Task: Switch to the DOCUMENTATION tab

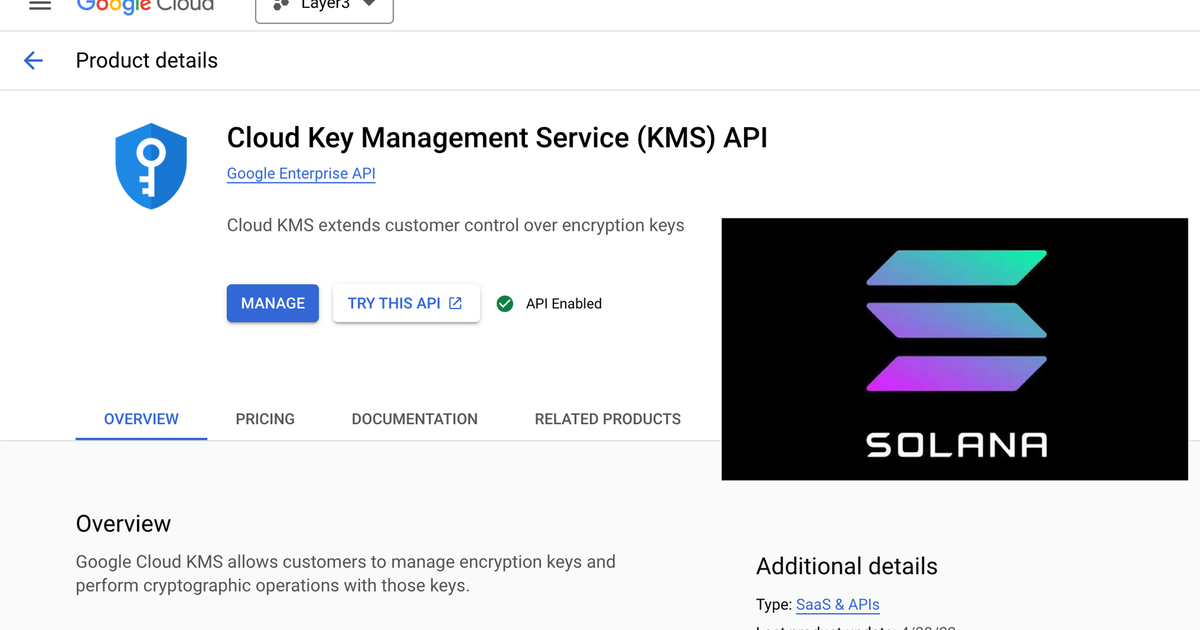Action: click(x=414, y=419)
